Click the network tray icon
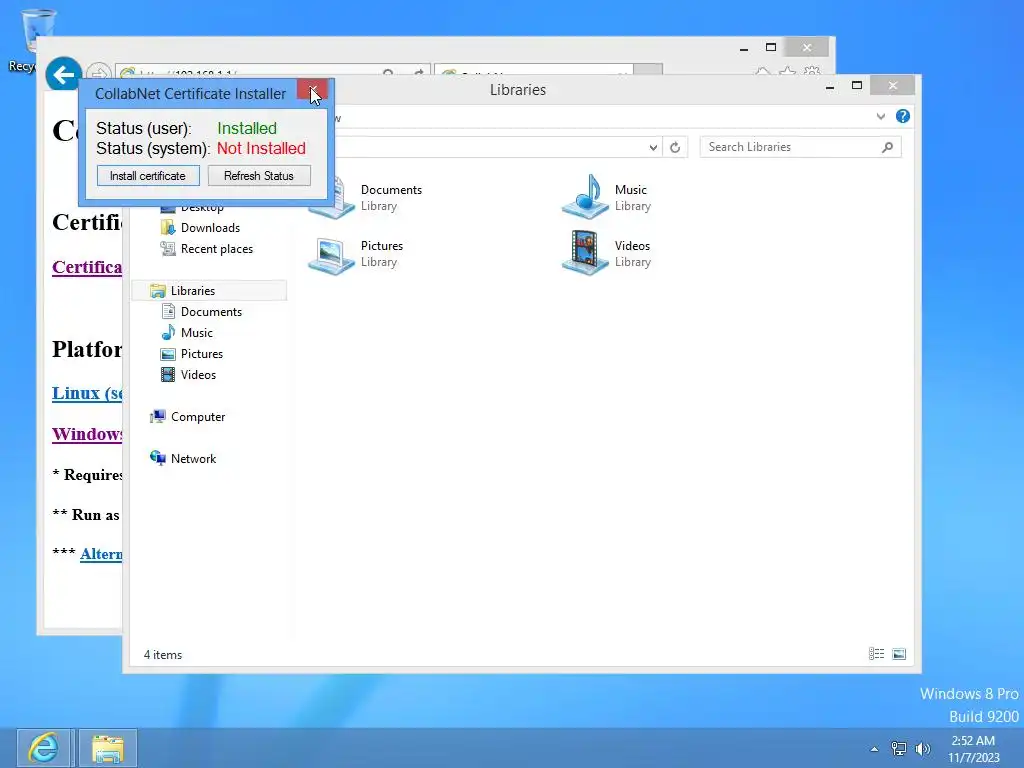This screenshot has height=768, width=1024. (x=899, y=748)
